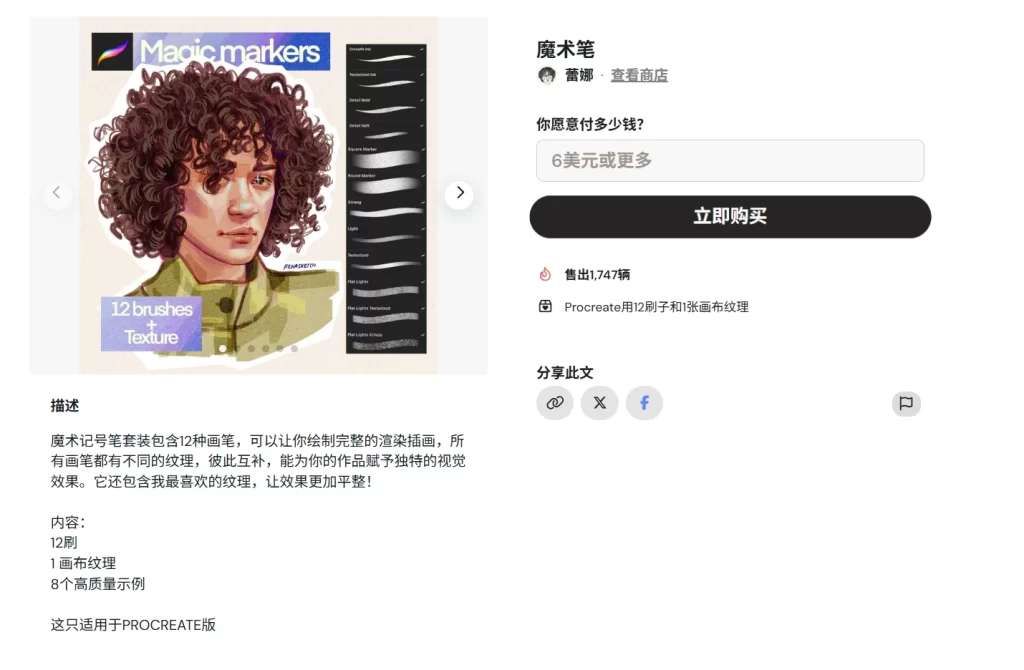Copy the product link via the chain icon

[555, 403]
